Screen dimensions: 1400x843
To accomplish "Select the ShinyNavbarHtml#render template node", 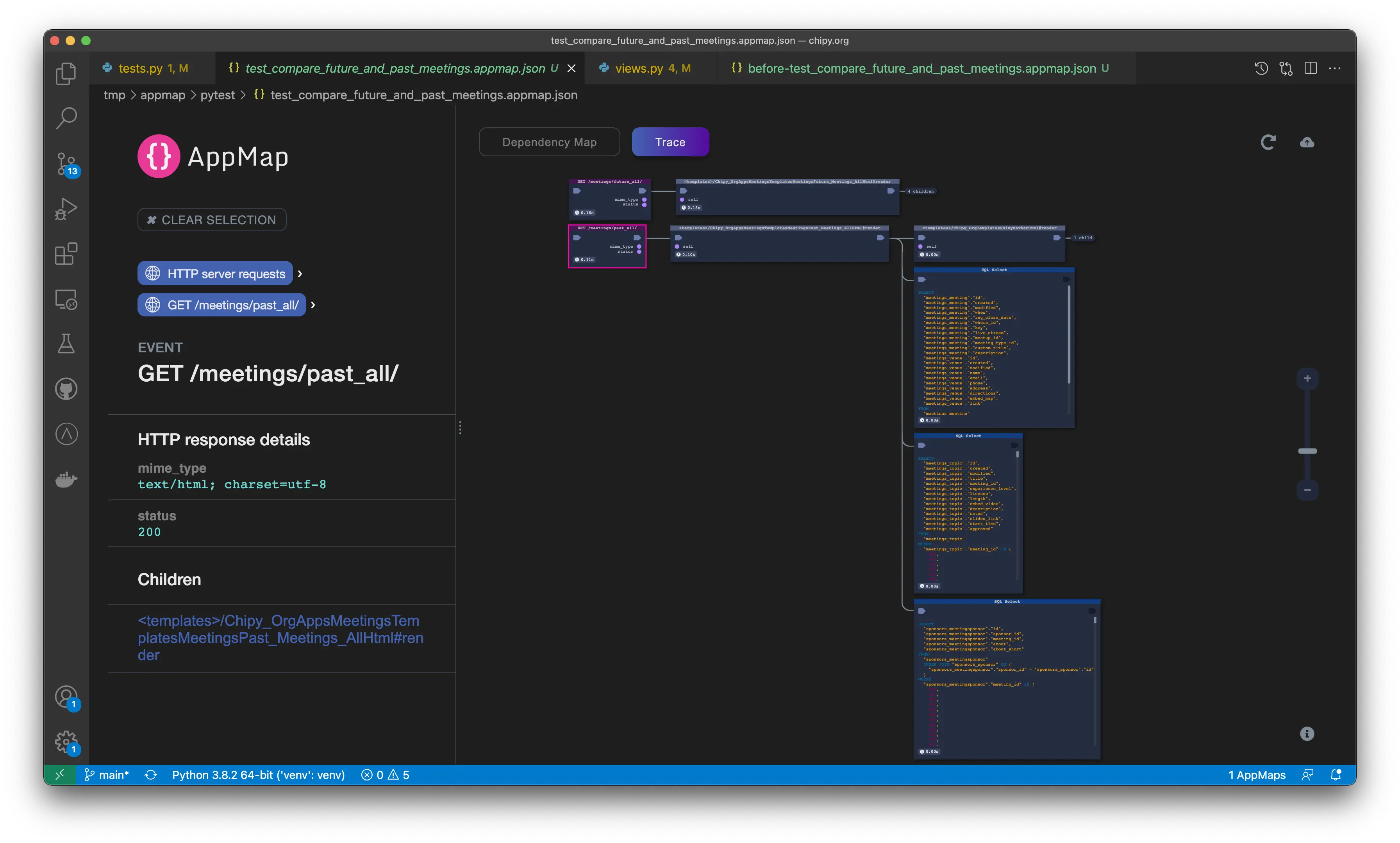I will point(989,244).
